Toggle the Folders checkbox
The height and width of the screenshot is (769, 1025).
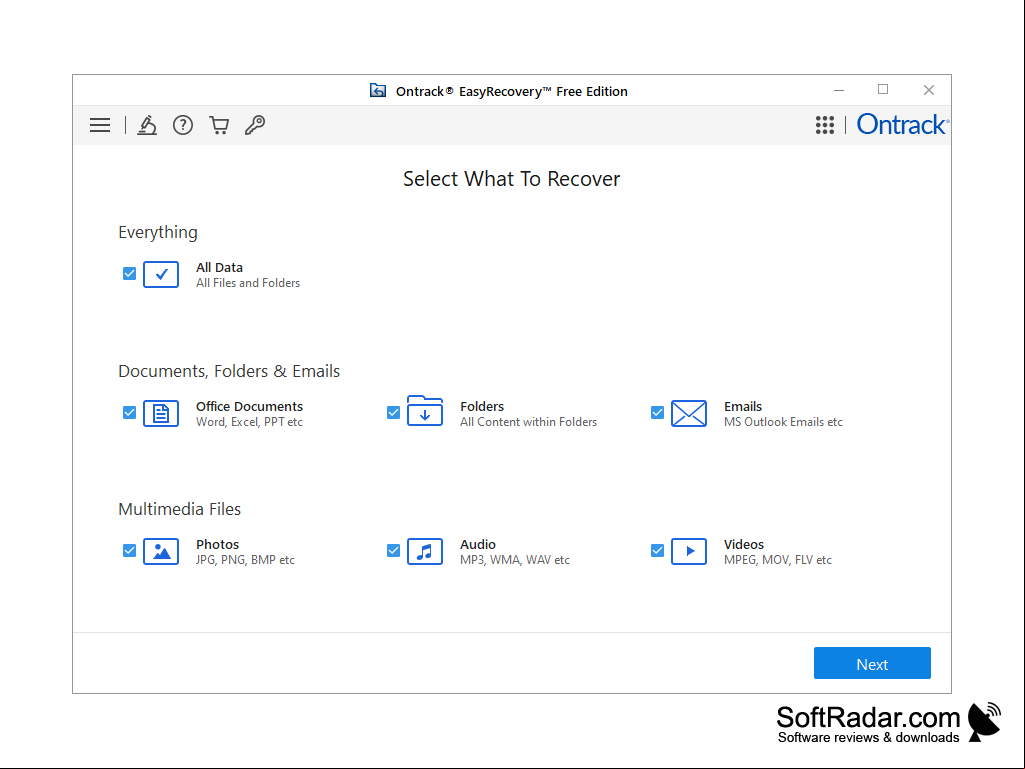coord(394,413)
